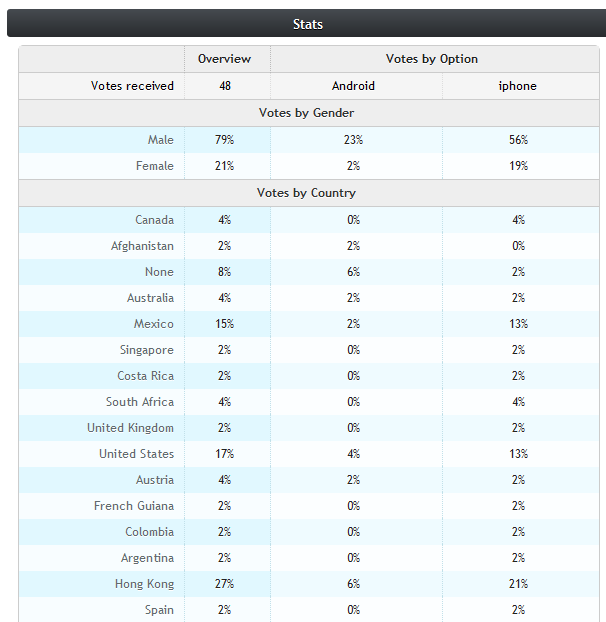Click the French Guiana row label
The image size is (606, 622).
click(134, 506)
